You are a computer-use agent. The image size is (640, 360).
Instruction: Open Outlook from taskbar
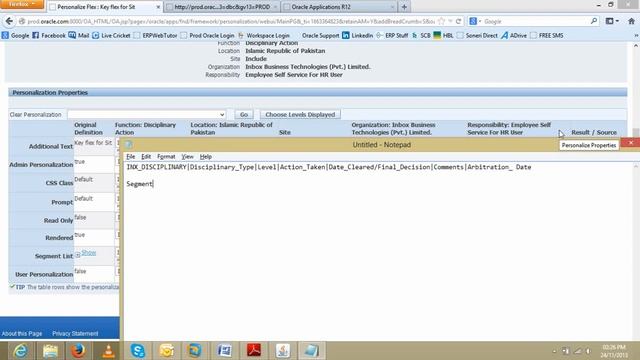167,351
